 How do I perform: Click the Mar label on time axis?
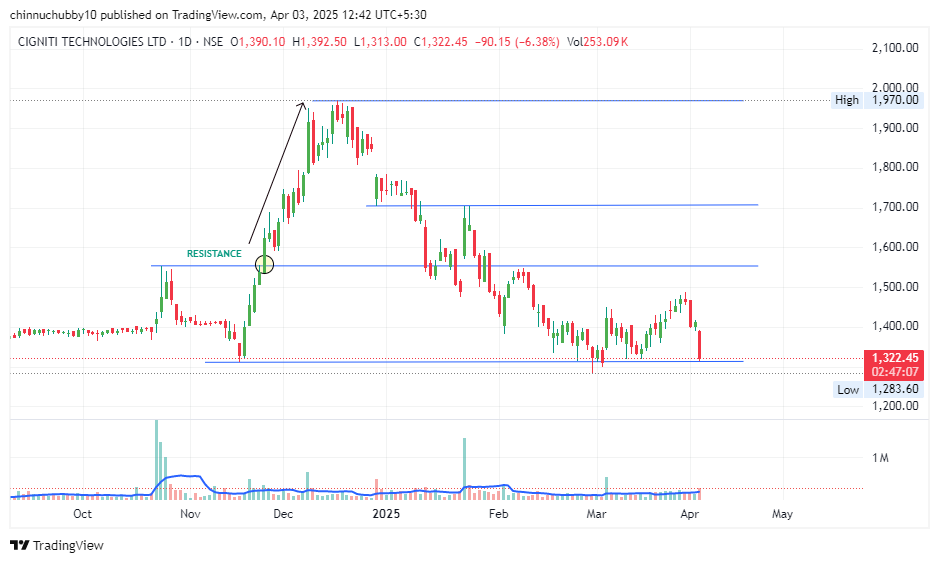coord(596,514)
